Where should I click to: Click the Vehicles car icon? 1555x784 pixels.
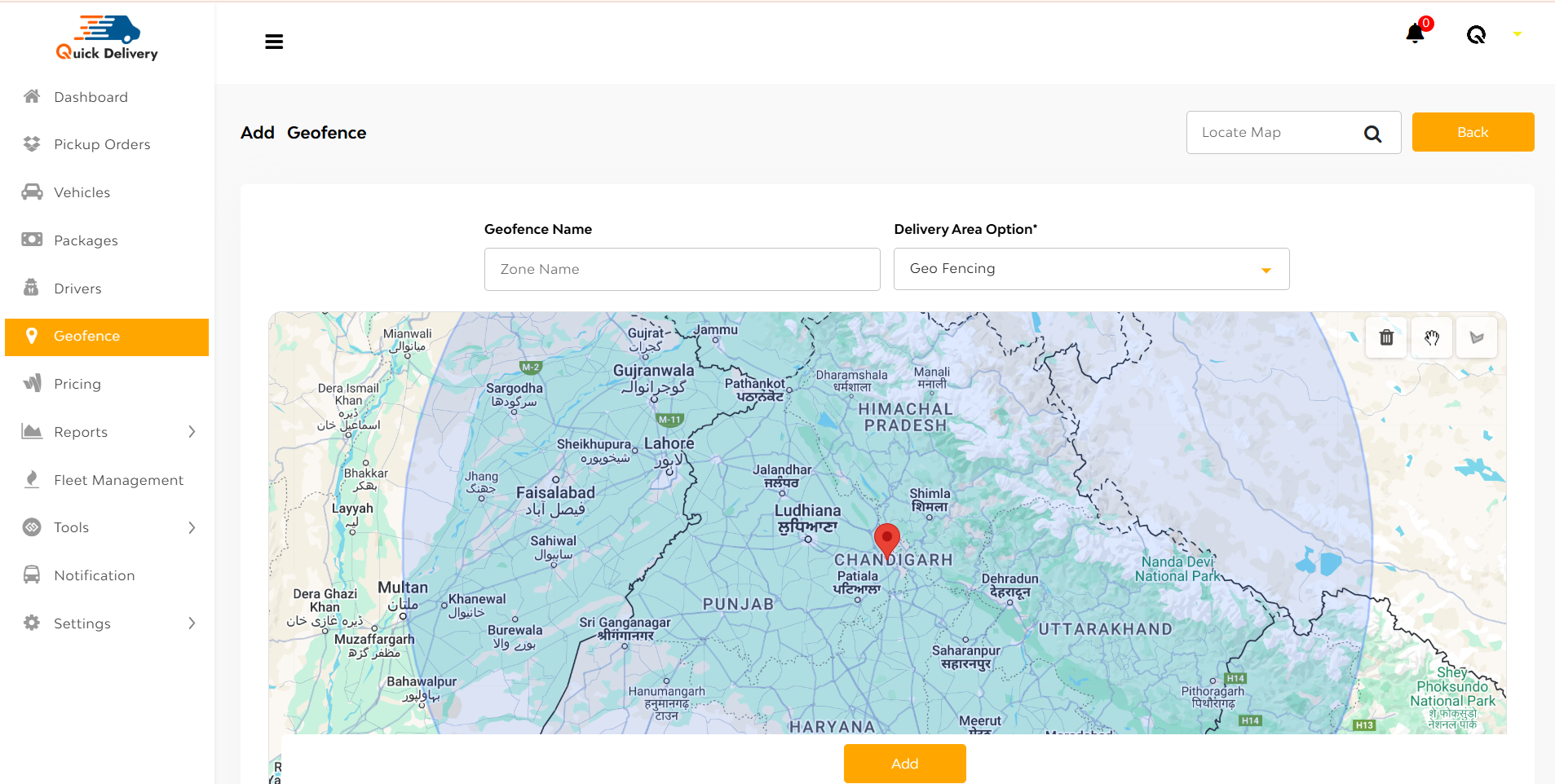pos(32,192)
